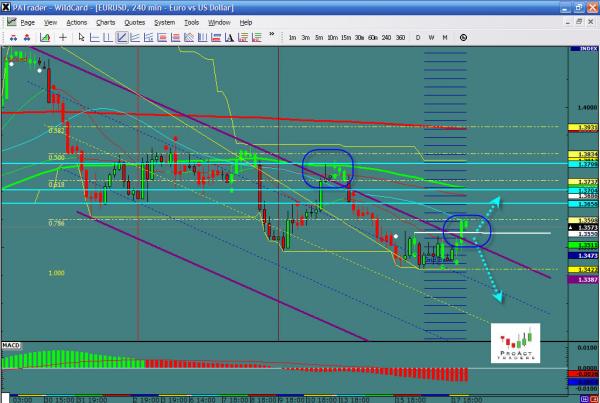
Task: Select the vertical bars drawing tool
Action: pyautogui.click(x=202, y=38)
